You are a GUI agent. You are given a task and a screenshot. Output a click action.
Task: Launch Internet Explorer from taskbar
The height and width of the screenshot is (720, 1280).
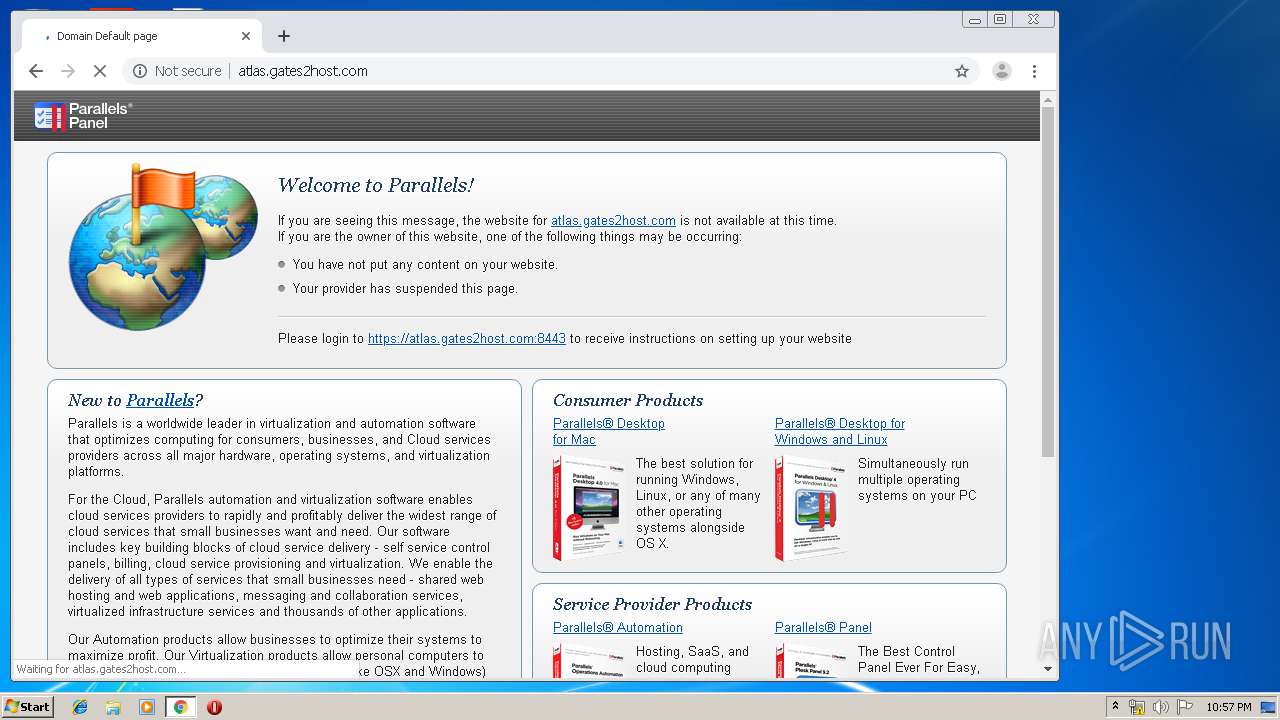click(80, 707)
